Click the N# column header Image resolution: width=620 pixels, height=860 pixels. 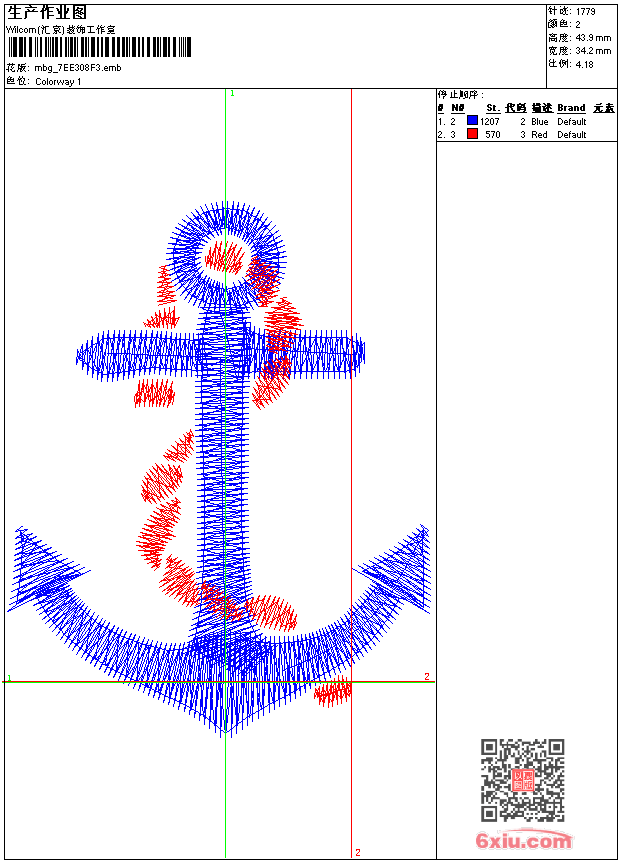pyautogui.click(x=458, y=108)
